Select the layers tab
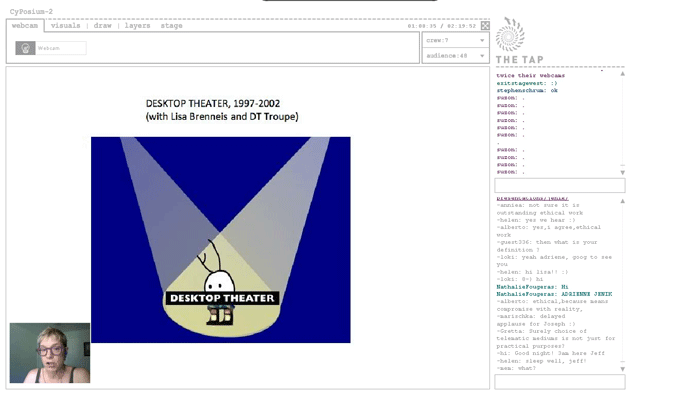Image resolution: width=700 pixels, height=395 pixels. point(138,26)
